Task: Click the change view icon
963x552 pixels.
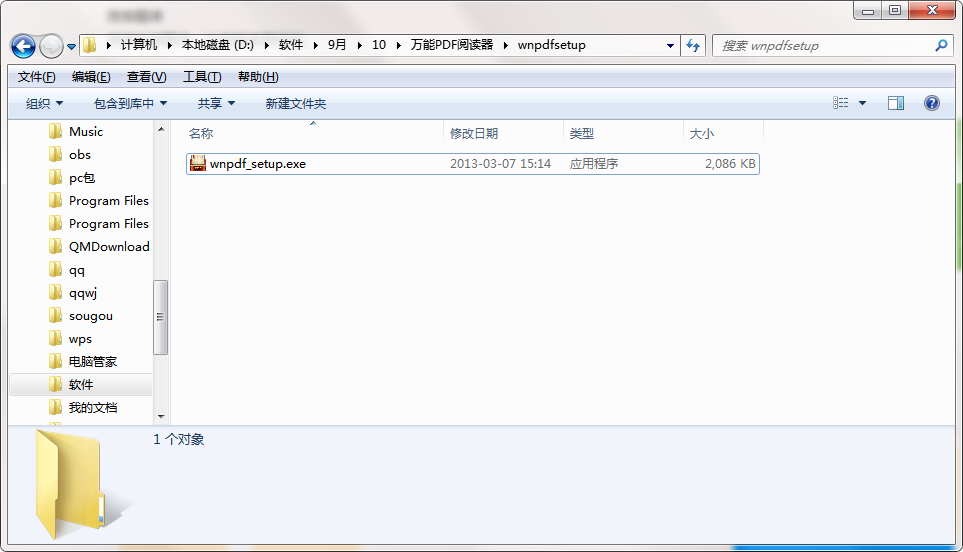Action: click(x=841, y=103)
